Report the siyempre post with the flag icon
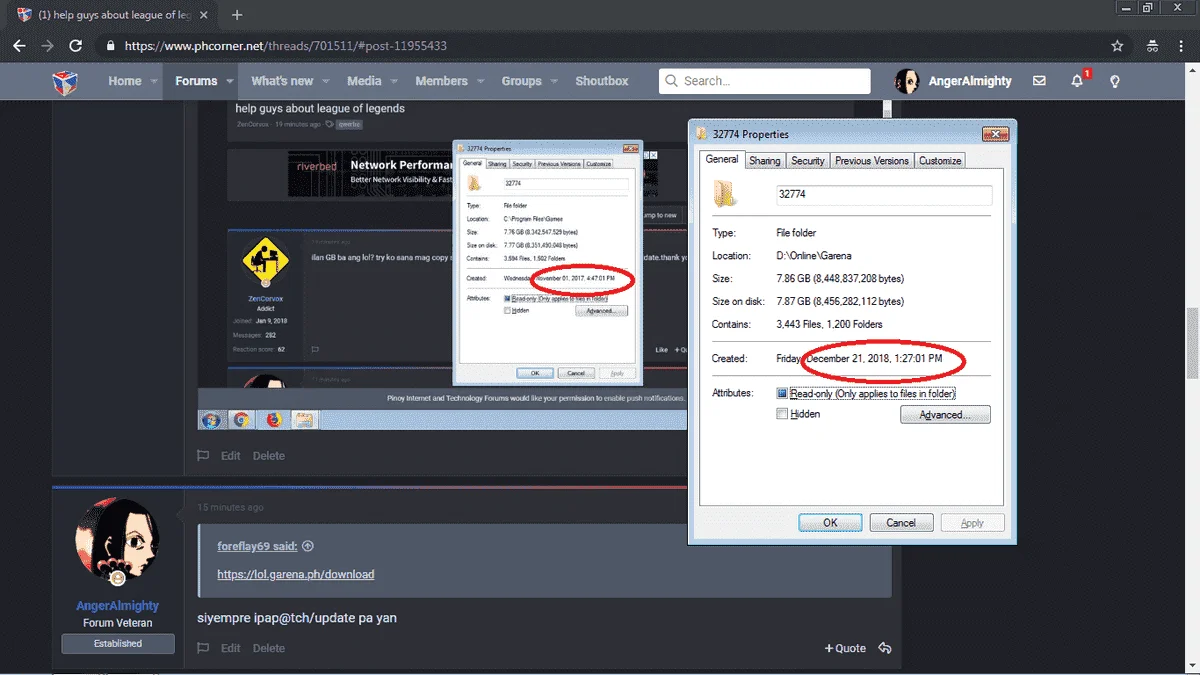 click(x=203, y=648)
